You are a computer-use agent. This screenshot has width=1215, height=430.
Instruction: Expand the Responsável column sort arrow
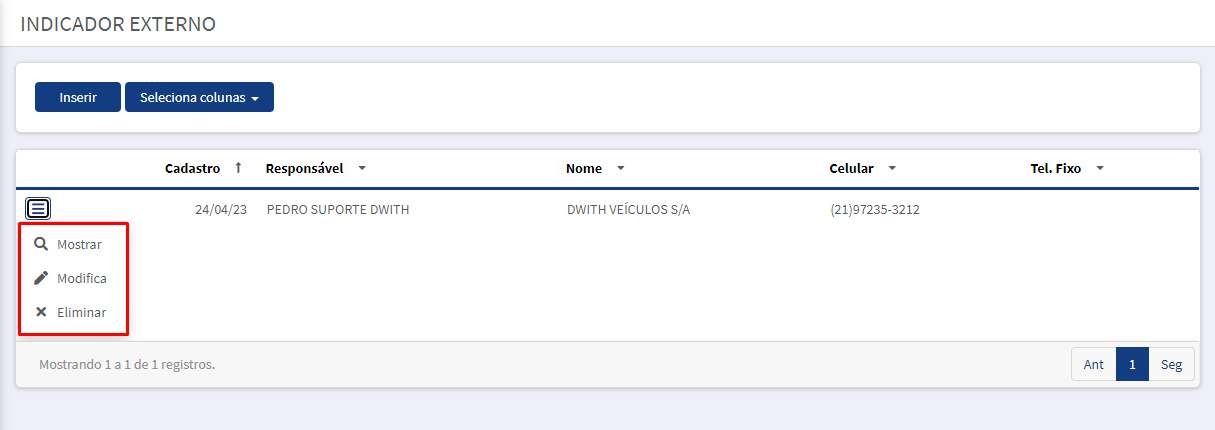pyautogui.click(x=362, y=168)
